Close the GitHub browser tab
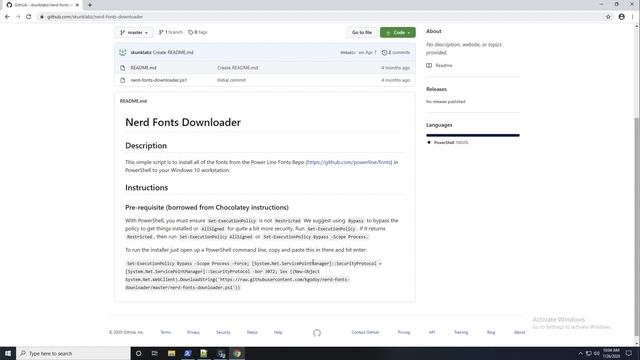 pyautogui.click(x=77, y=5)
